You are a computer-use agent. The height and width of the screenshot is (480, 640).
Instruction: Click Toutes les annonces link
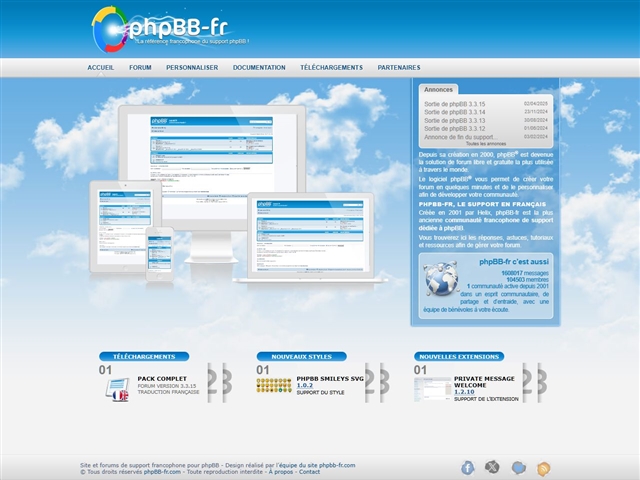[x=486, y=144]
